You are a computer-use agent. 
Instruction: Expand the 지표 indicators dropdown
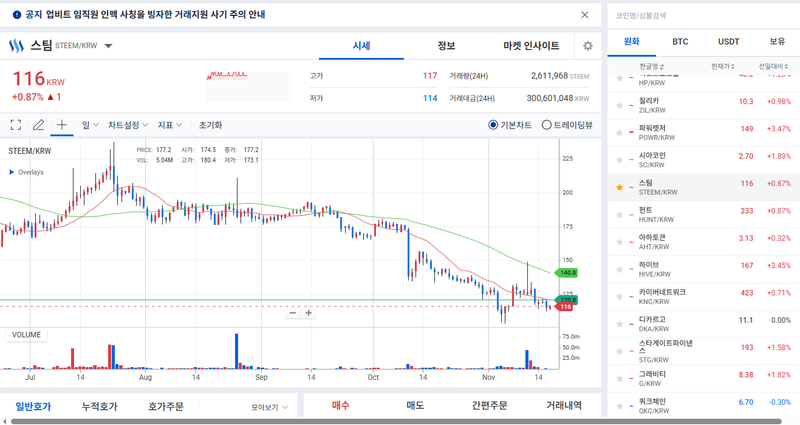click(170, 125)
